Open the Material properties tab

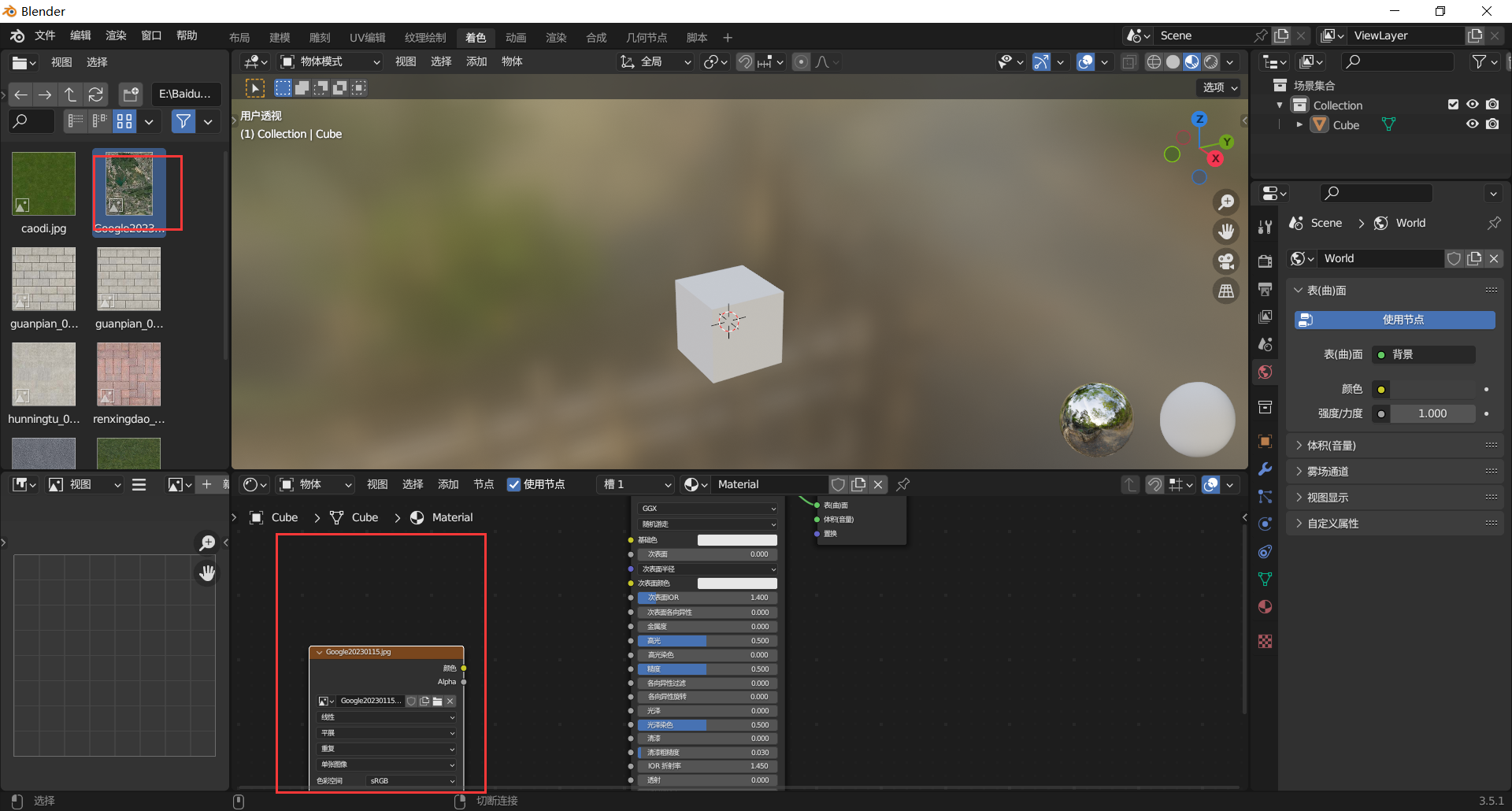tap(1265, 606)
